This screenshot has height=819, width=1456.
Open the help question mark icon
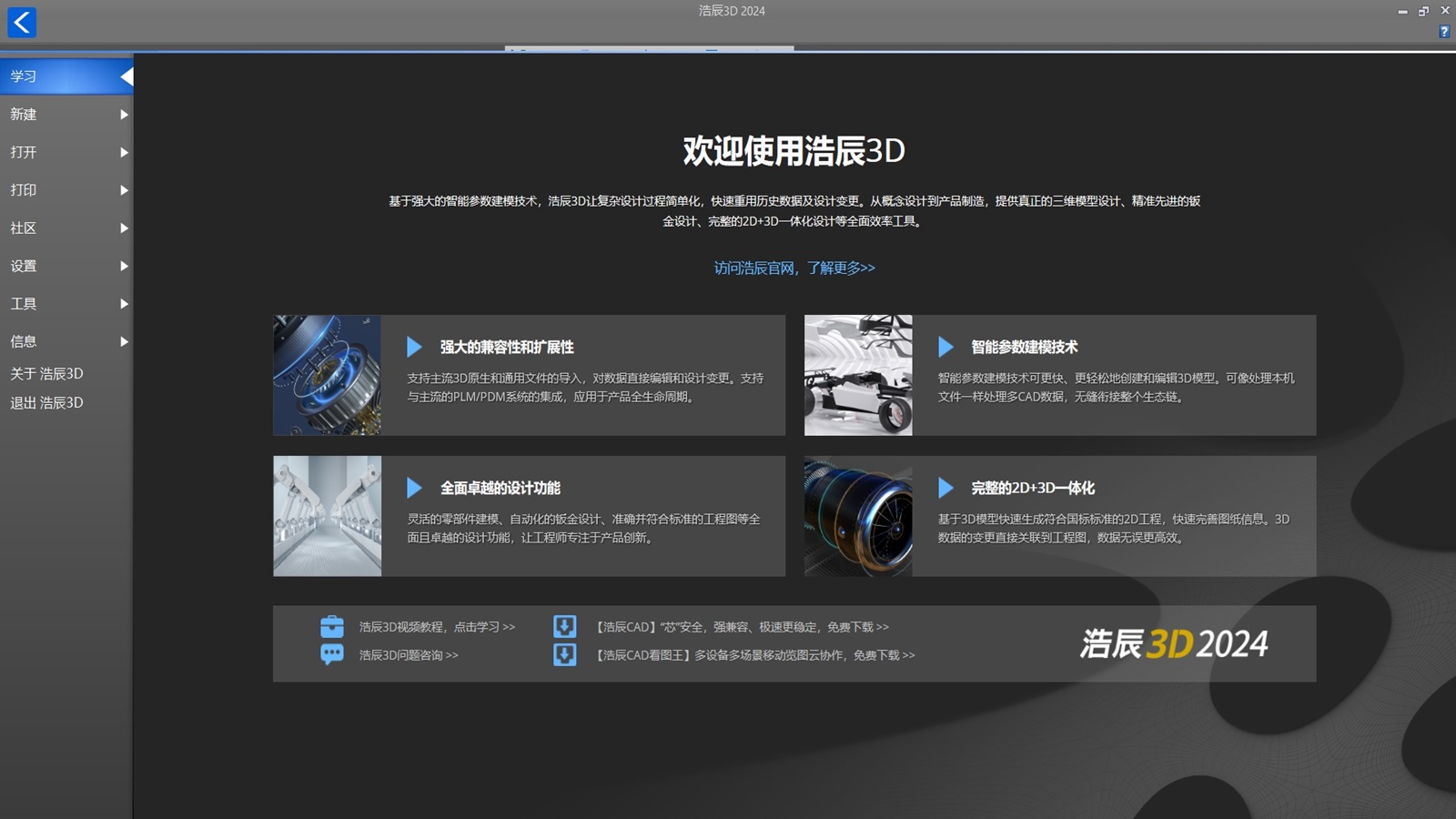coord(1443,32)
